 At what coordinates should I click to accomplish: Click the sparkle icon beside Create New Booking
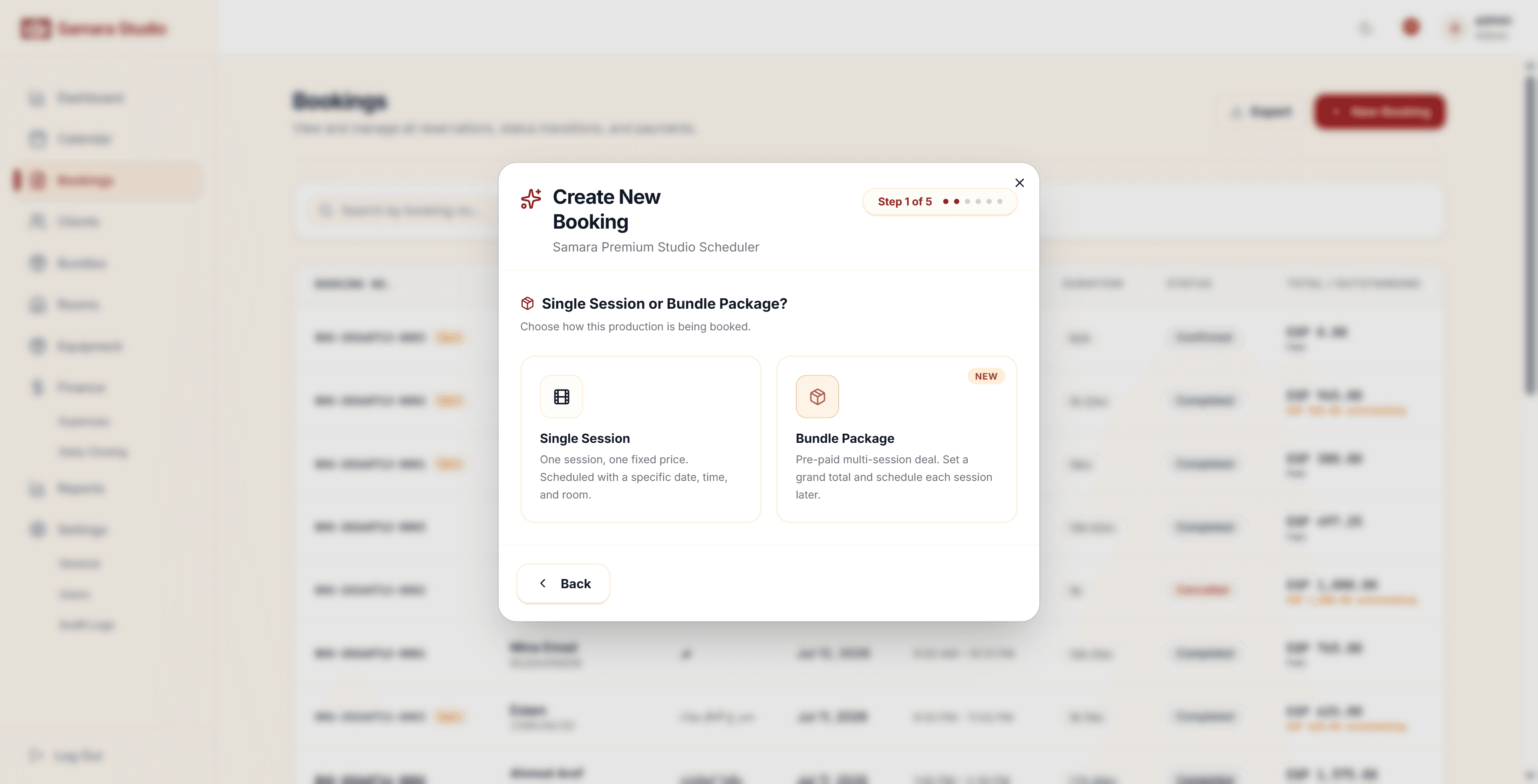point(531,199)
